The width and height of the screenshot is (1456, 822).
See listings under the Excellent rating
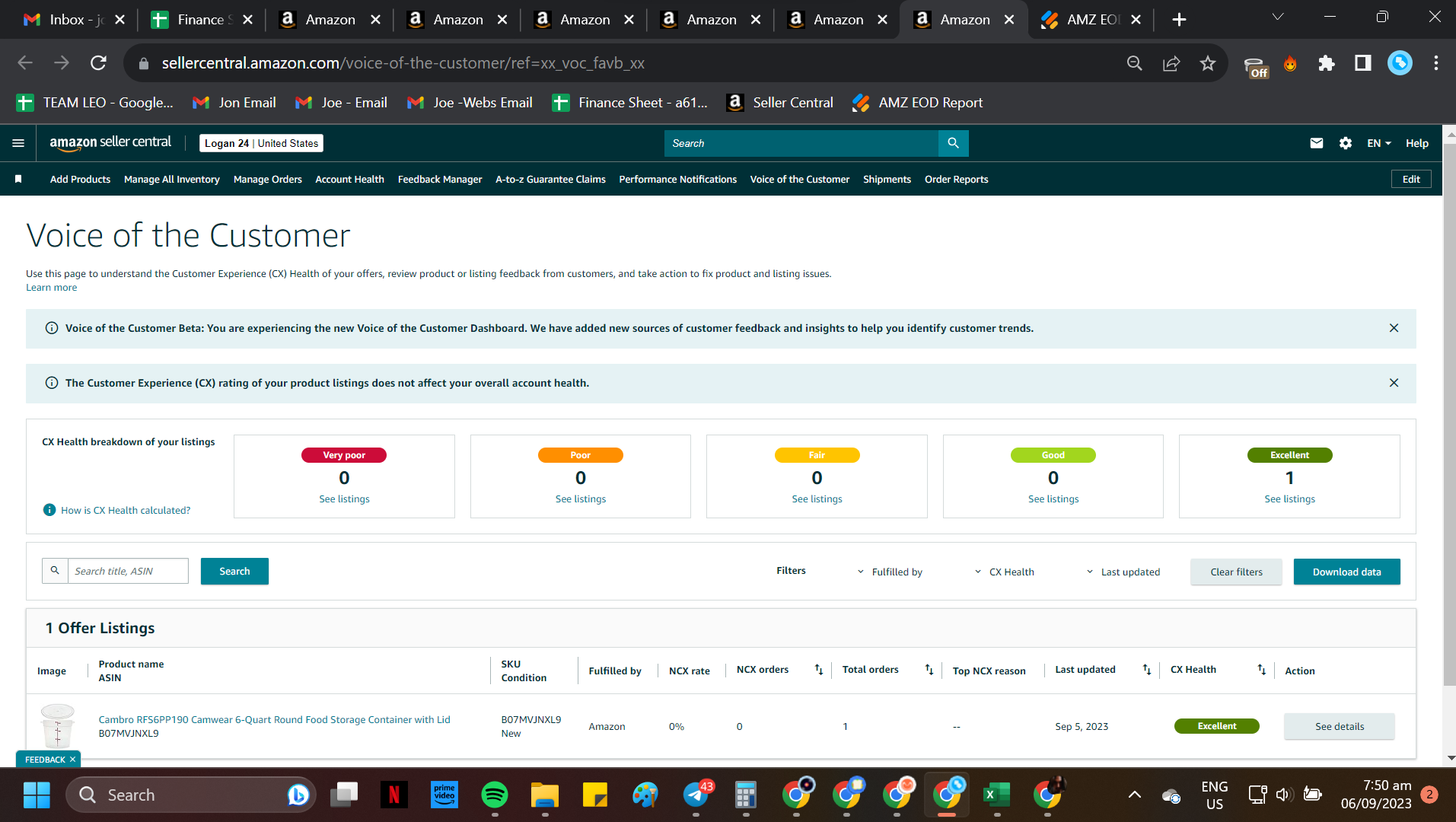tap(1289, 499)
